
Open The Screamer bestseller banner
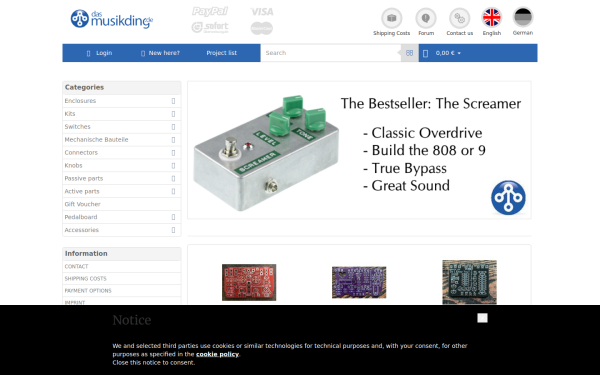pos(359,150)
